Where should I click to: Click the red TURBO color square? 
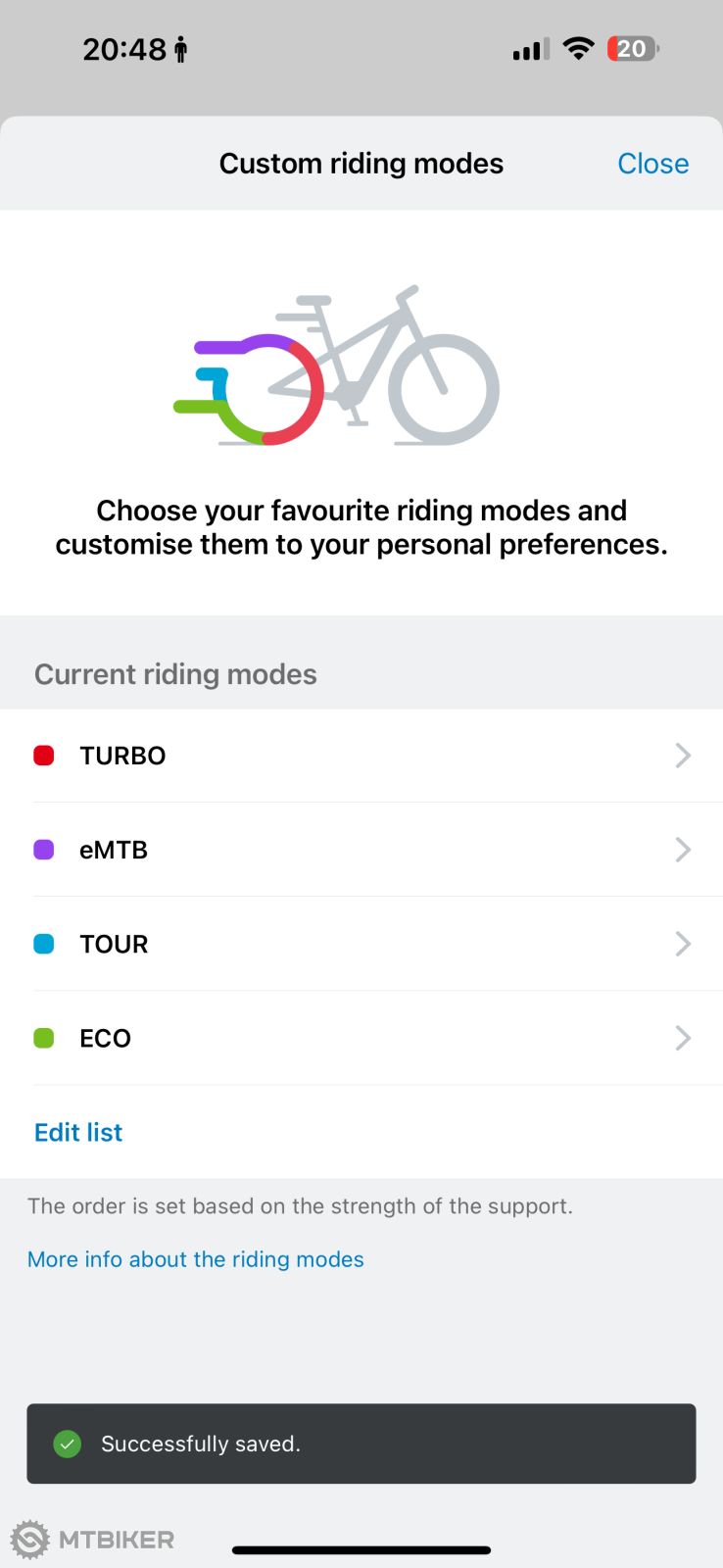44,756
